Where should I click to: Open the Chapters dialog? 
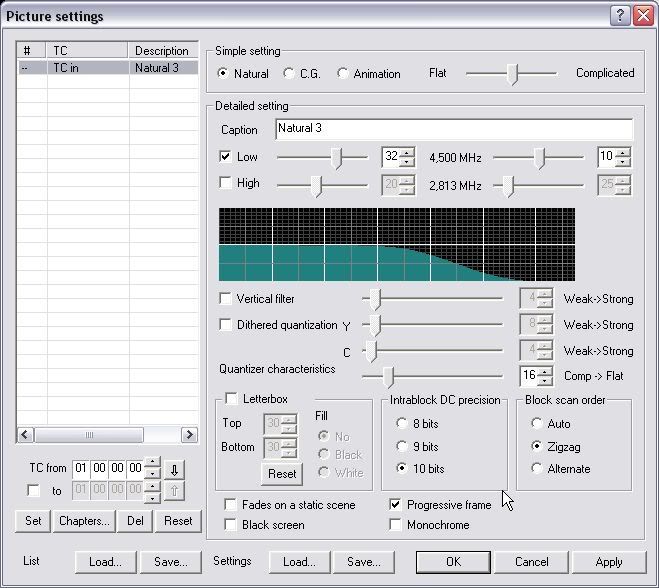(84, 521)
